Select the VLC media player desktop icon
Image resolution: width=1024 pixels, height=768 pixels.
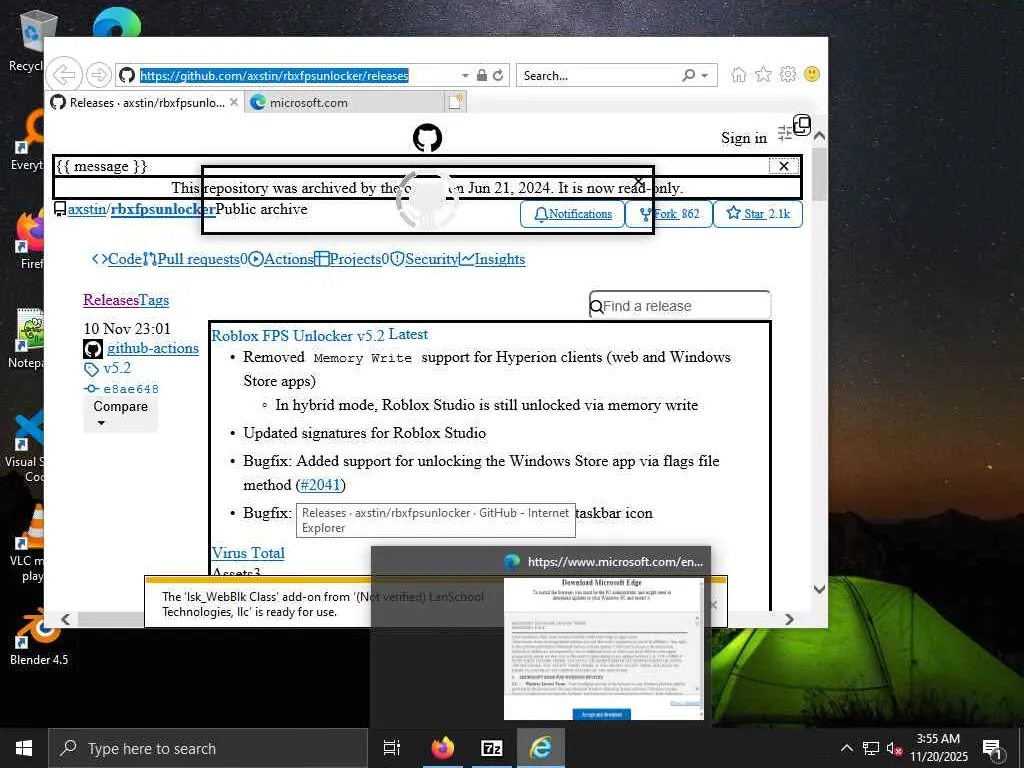click(x=27, y=543)
